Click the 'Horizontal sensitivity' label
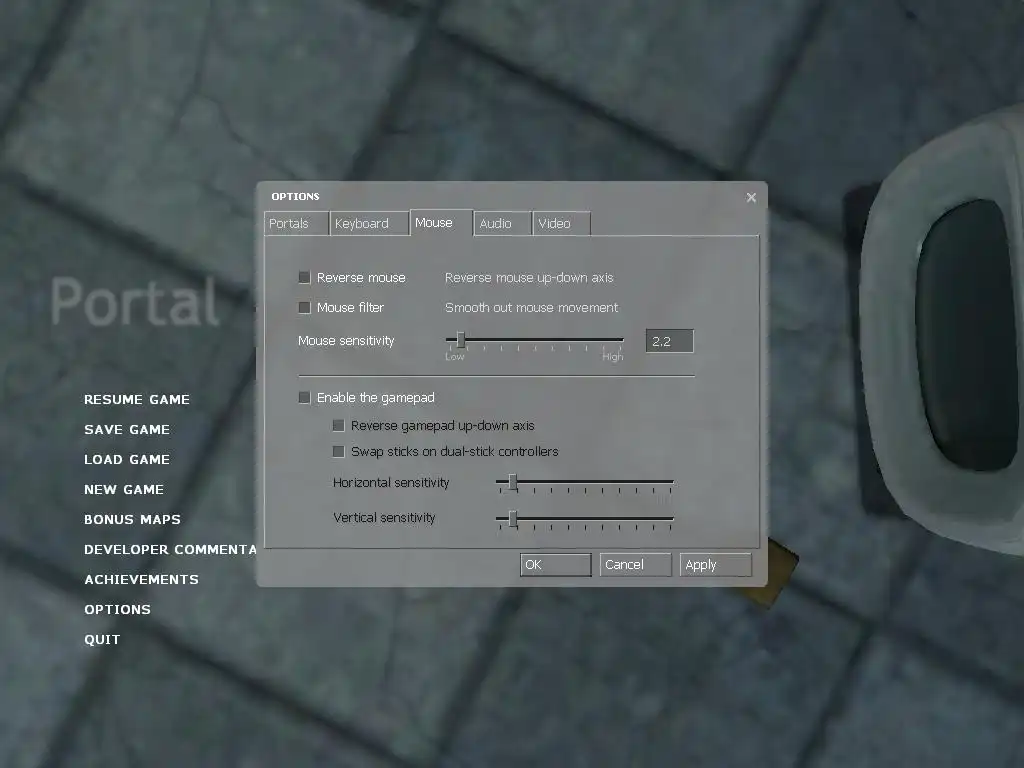The width and height of the screenshot is (1024, 768). point(391,483)
